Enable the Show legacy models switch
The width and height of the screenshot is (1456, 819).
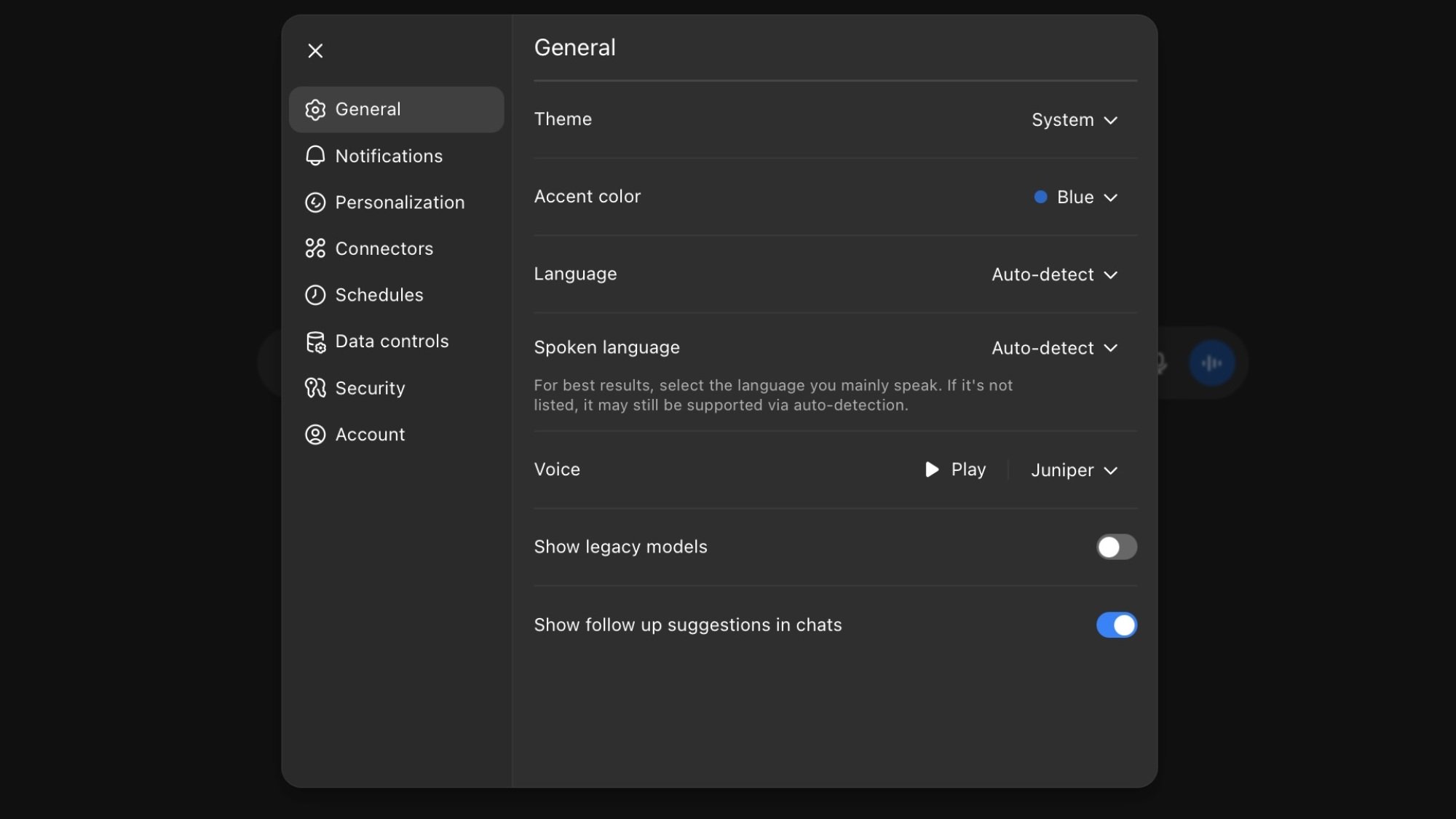click(1117, 547)
